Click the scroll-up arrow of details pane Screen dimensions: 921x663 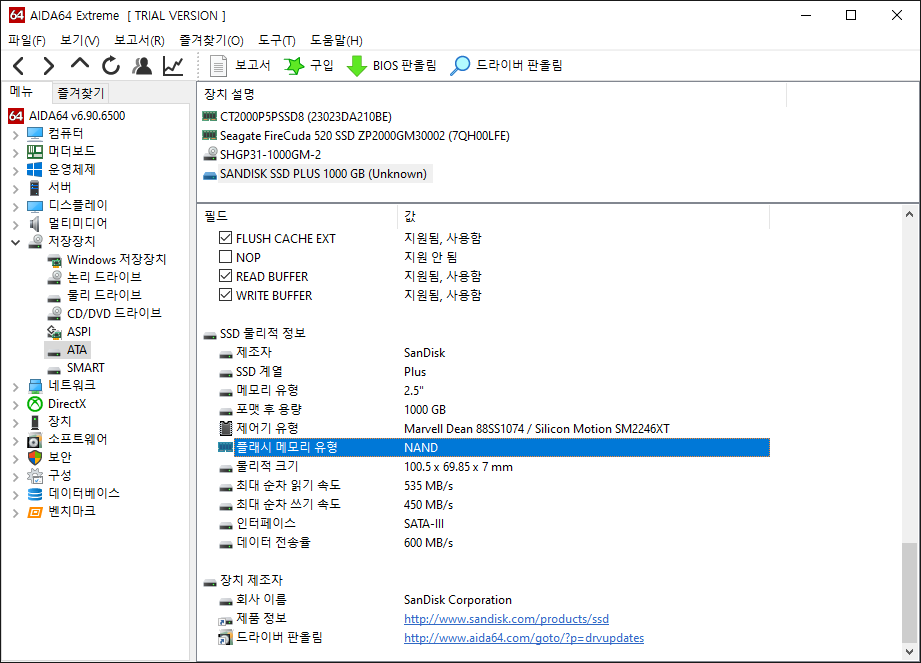click(909, 214)
